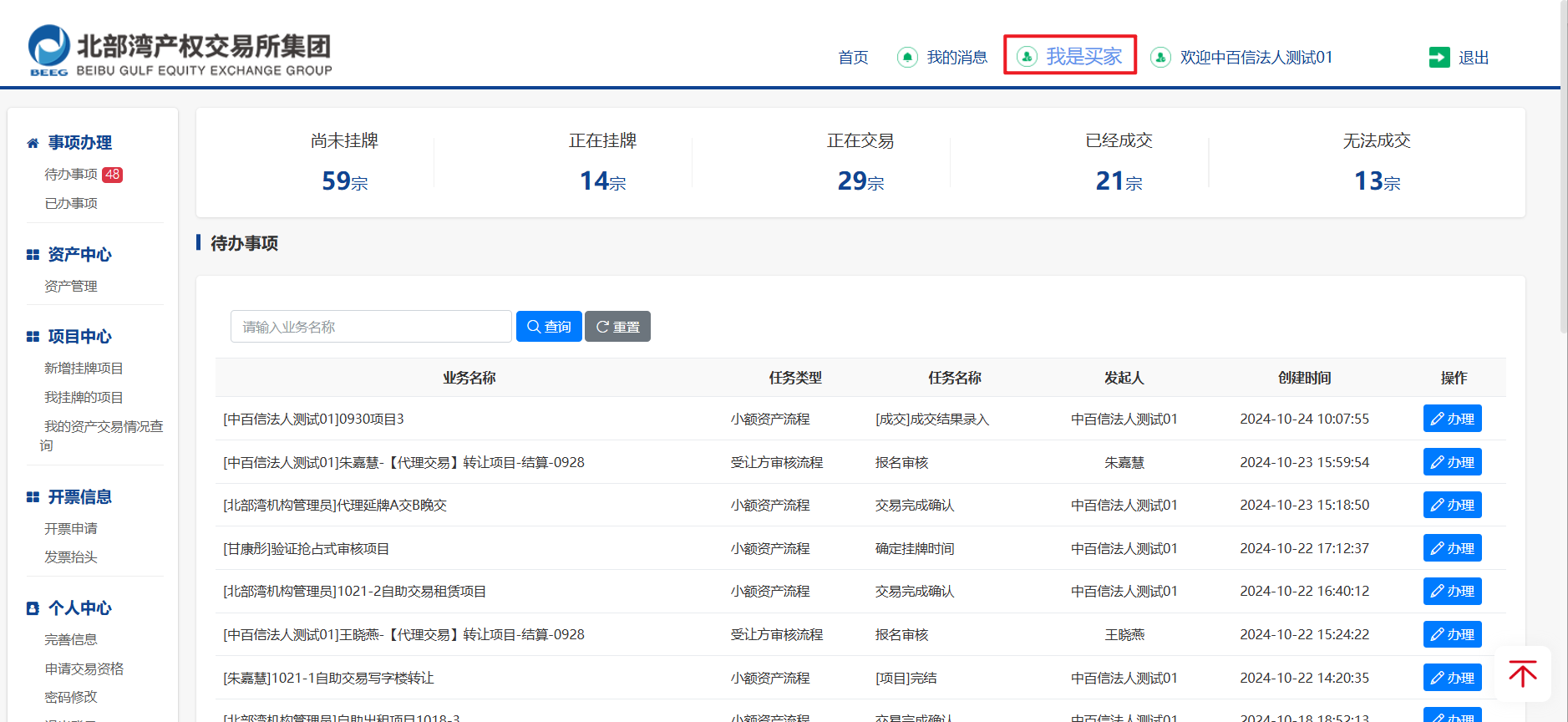The width and height of the screenshot is (1568, 722).
Task: Open 完善信息 in the sidebar
Action: pyautogui.click(x=71, y=639)
